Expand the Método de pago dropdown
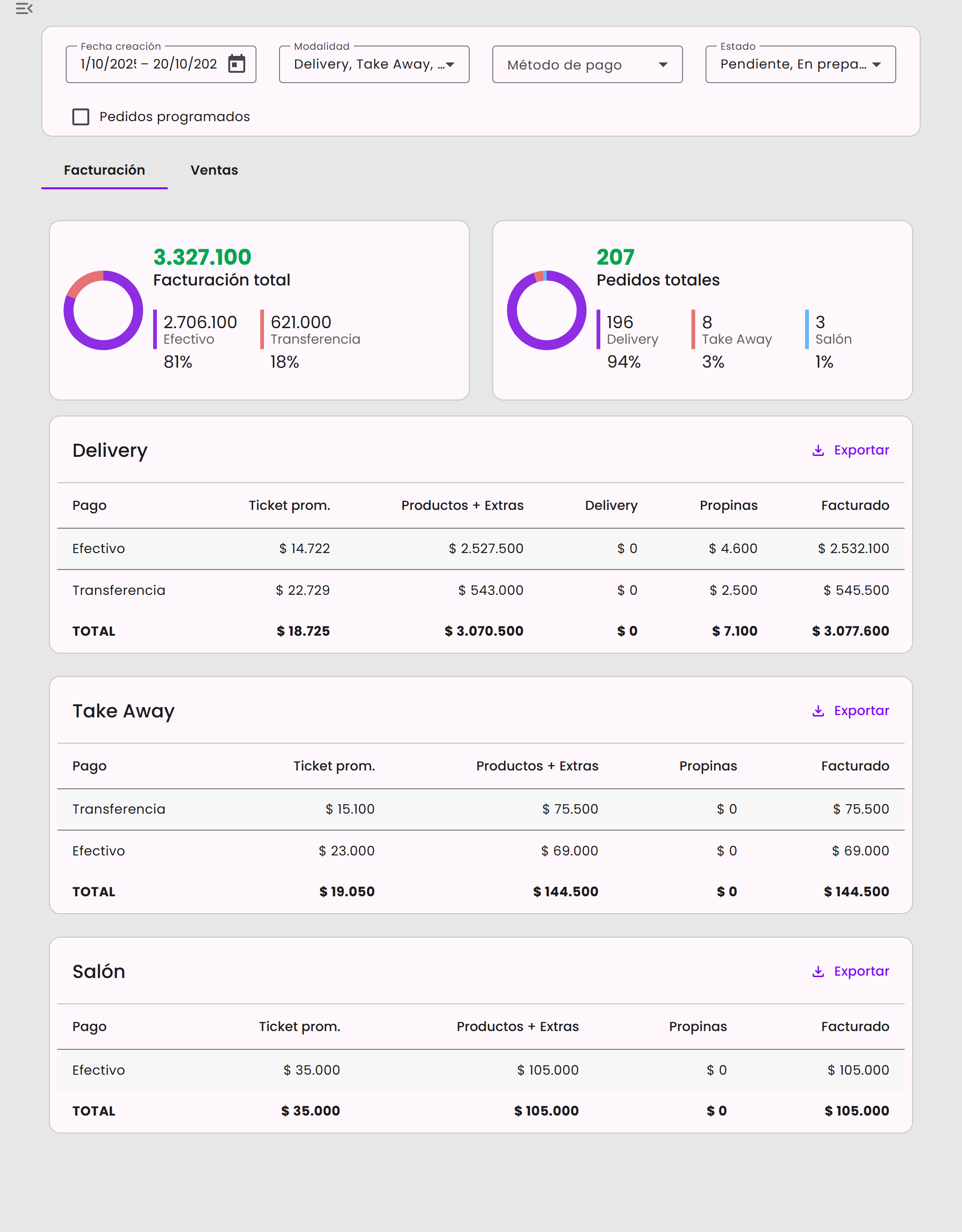 587,64
